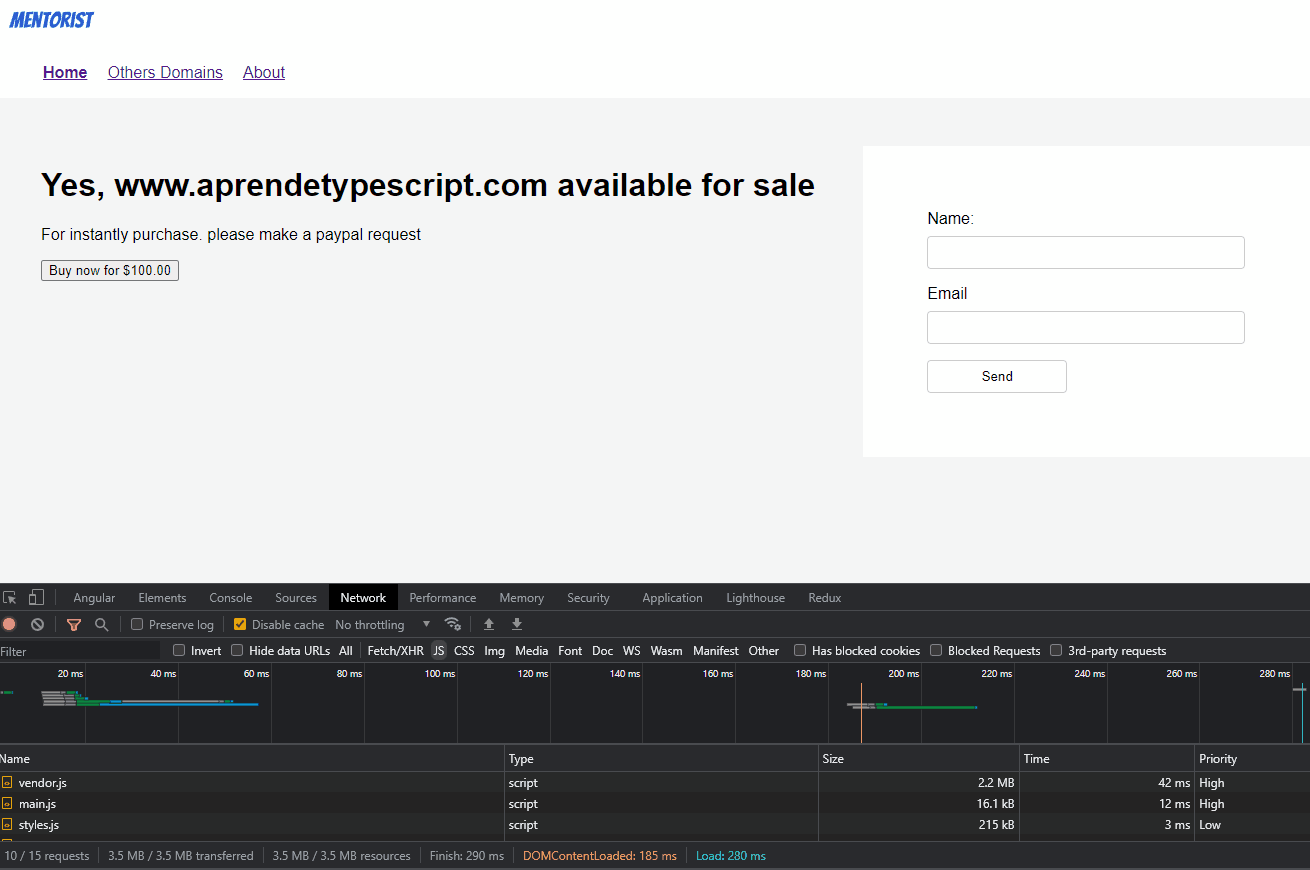Open network conditions wifi icon
Image resolution: width=1310 pixels, height=870 pixels.
click(452, 624)
